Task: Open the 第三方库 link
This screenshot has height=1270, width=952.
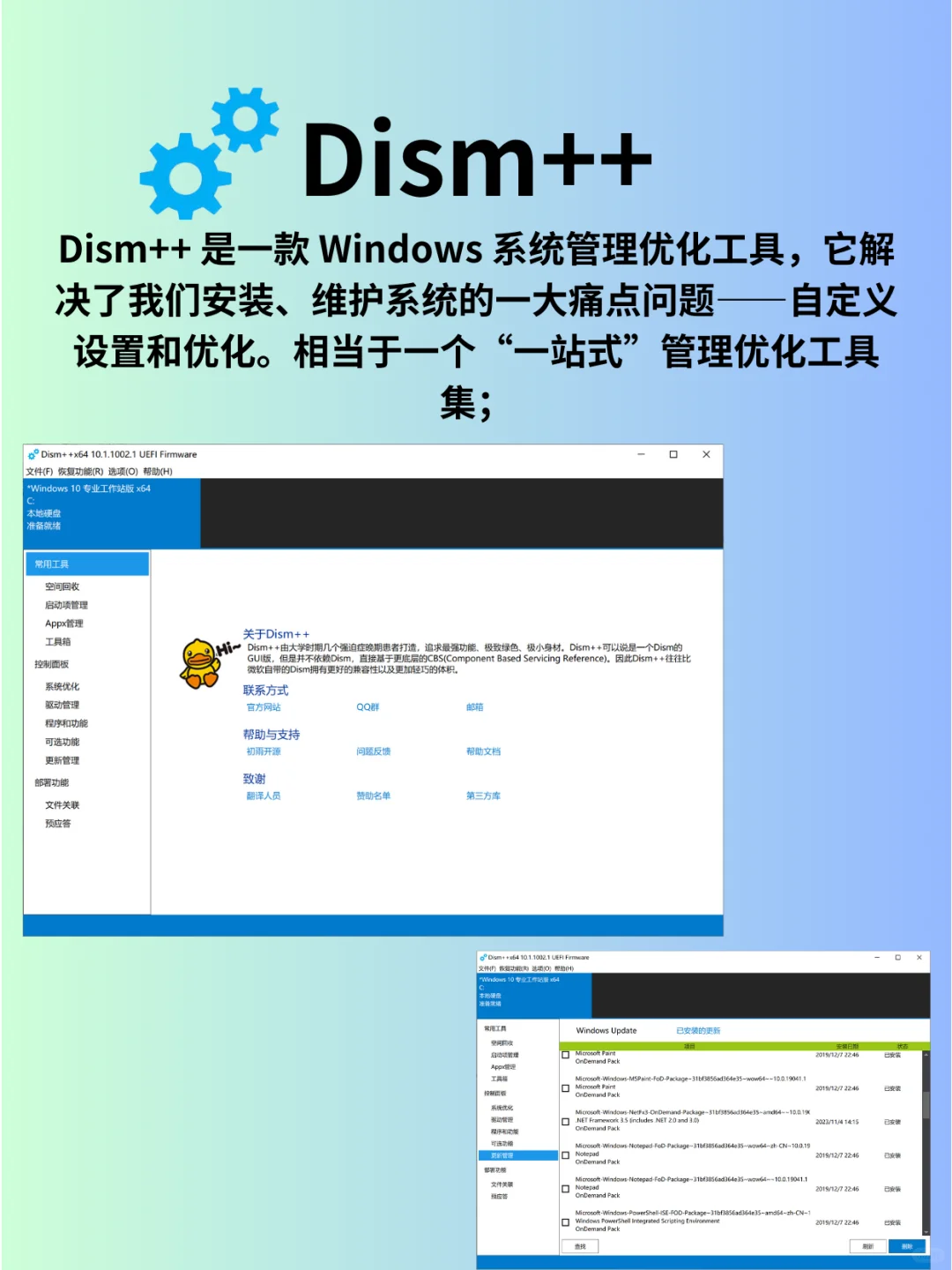Action: (x=483, y=796)
